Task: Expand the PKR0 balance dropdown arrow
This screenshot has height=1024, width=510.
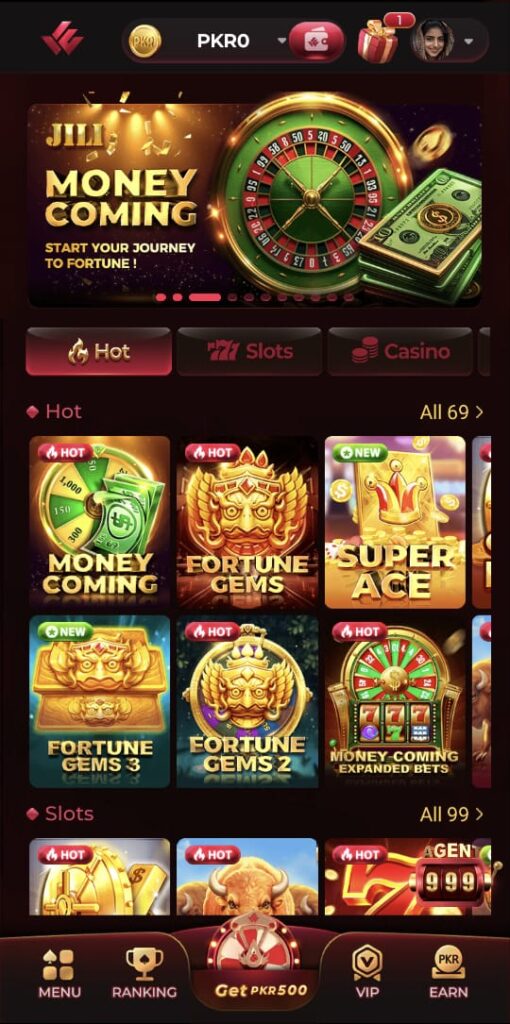Action: [x=282, y=40]
